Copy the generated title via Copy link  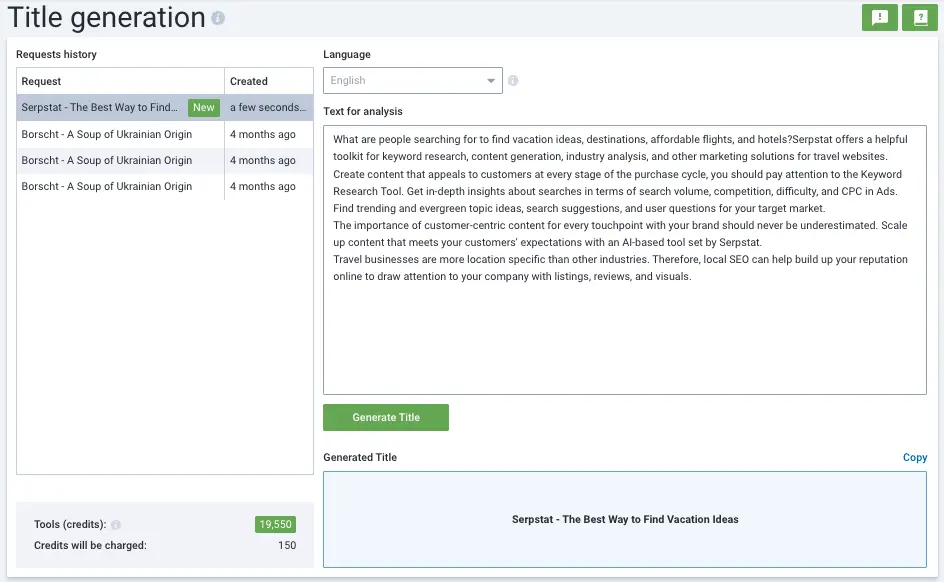[x=914, y=457]
